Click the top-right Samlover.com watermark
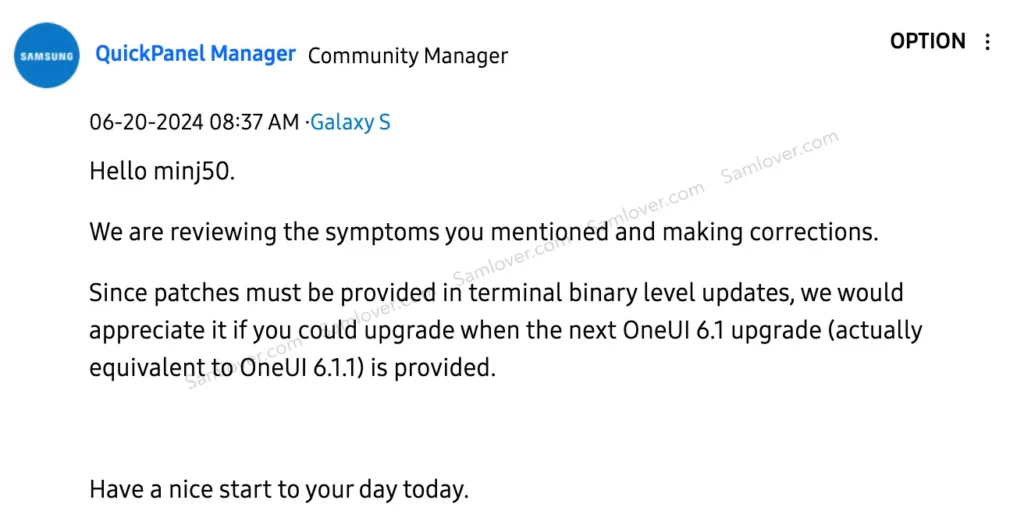 click(779, 157)
